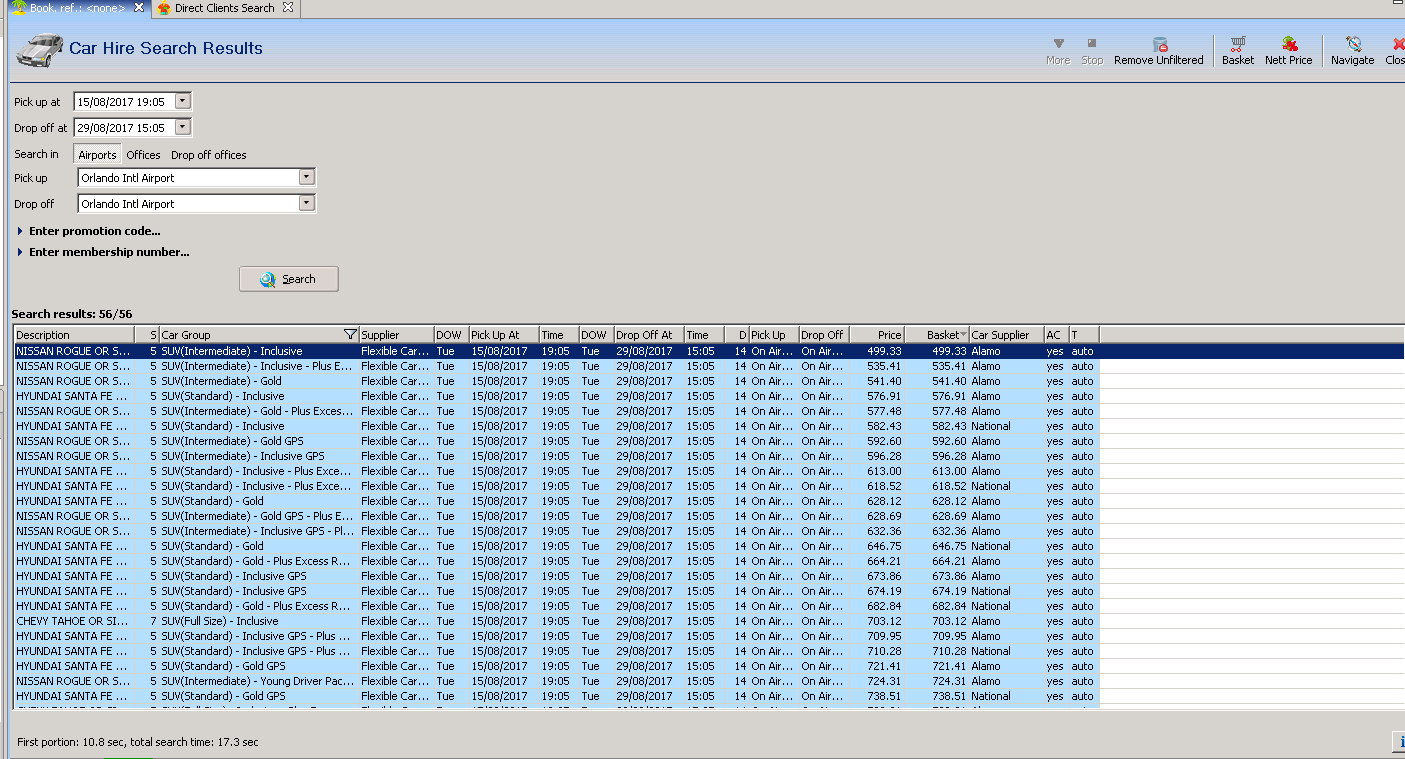Screen dimensions: 1405x759
Task: Open the Pick up airport dropdown
Action: [306, 178]
